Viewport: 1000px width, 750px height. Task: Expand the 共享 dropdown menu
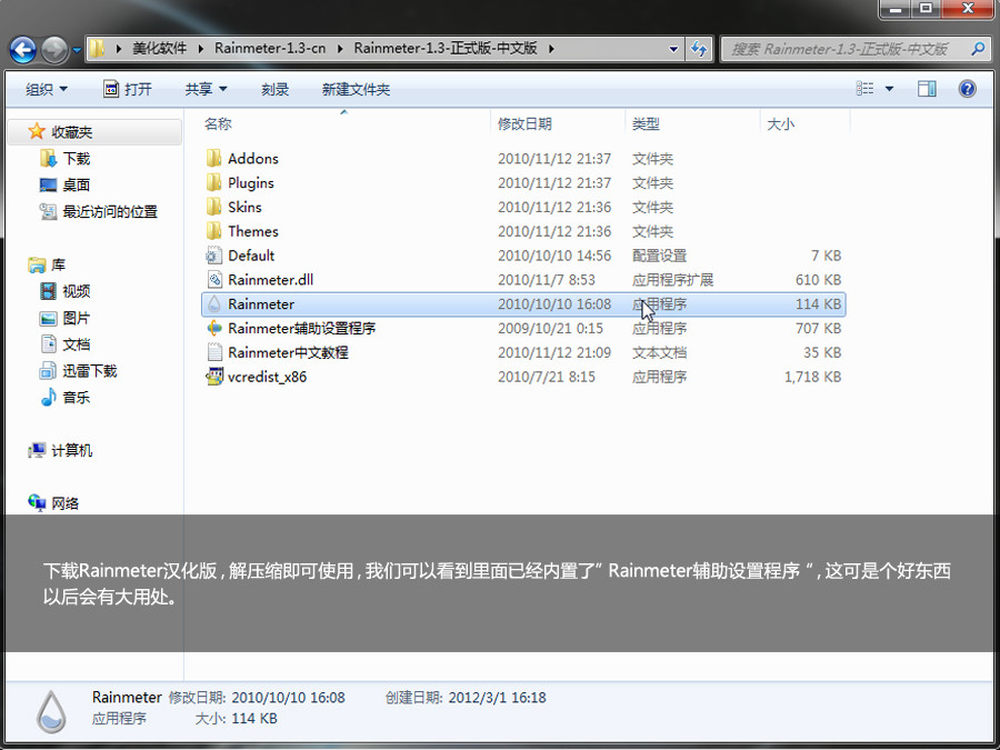click(205, 89)
